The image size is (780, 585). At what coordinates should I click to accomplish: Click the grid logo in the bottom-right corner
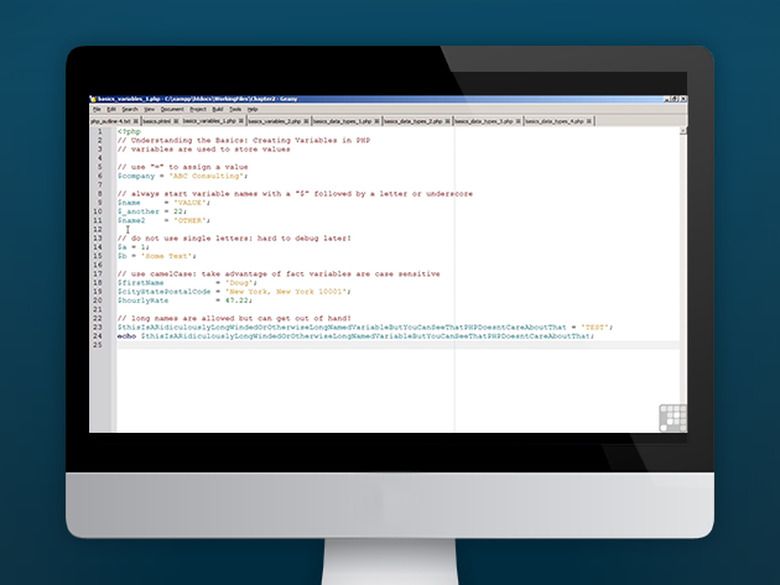[x=673, y=417]
